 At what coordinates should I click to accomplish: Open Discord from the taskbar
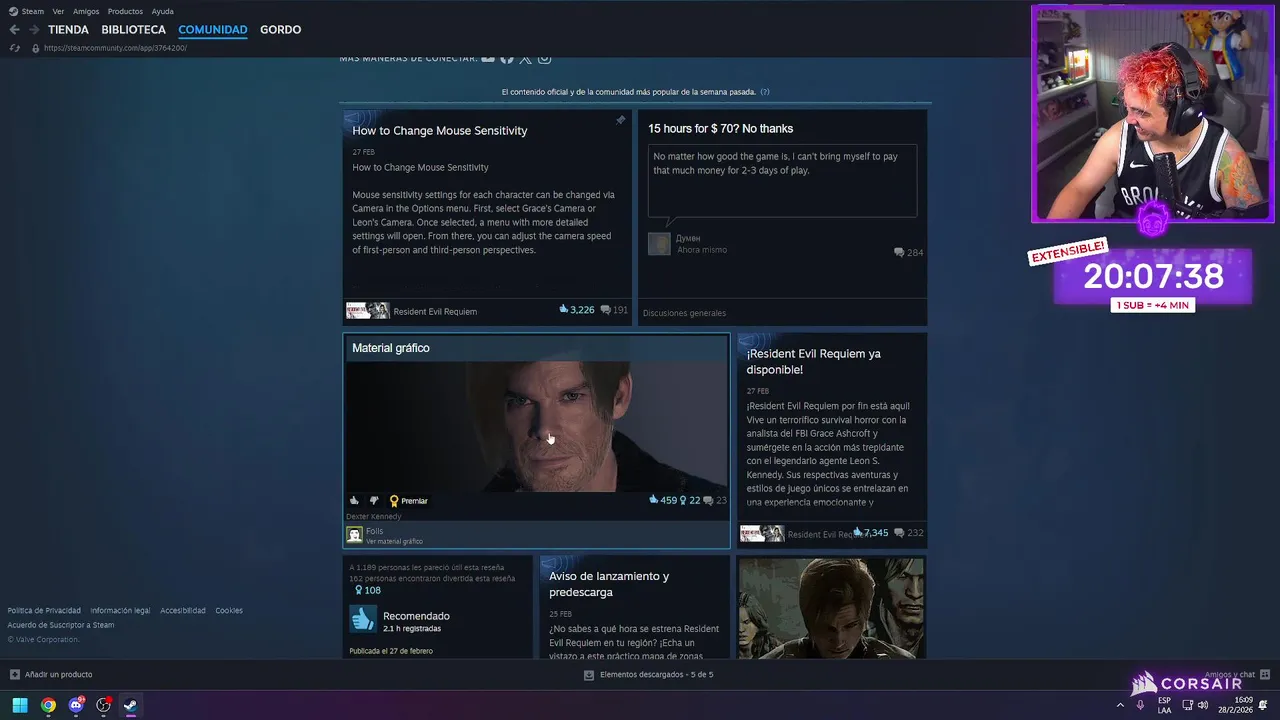click(x=76, y=705)
